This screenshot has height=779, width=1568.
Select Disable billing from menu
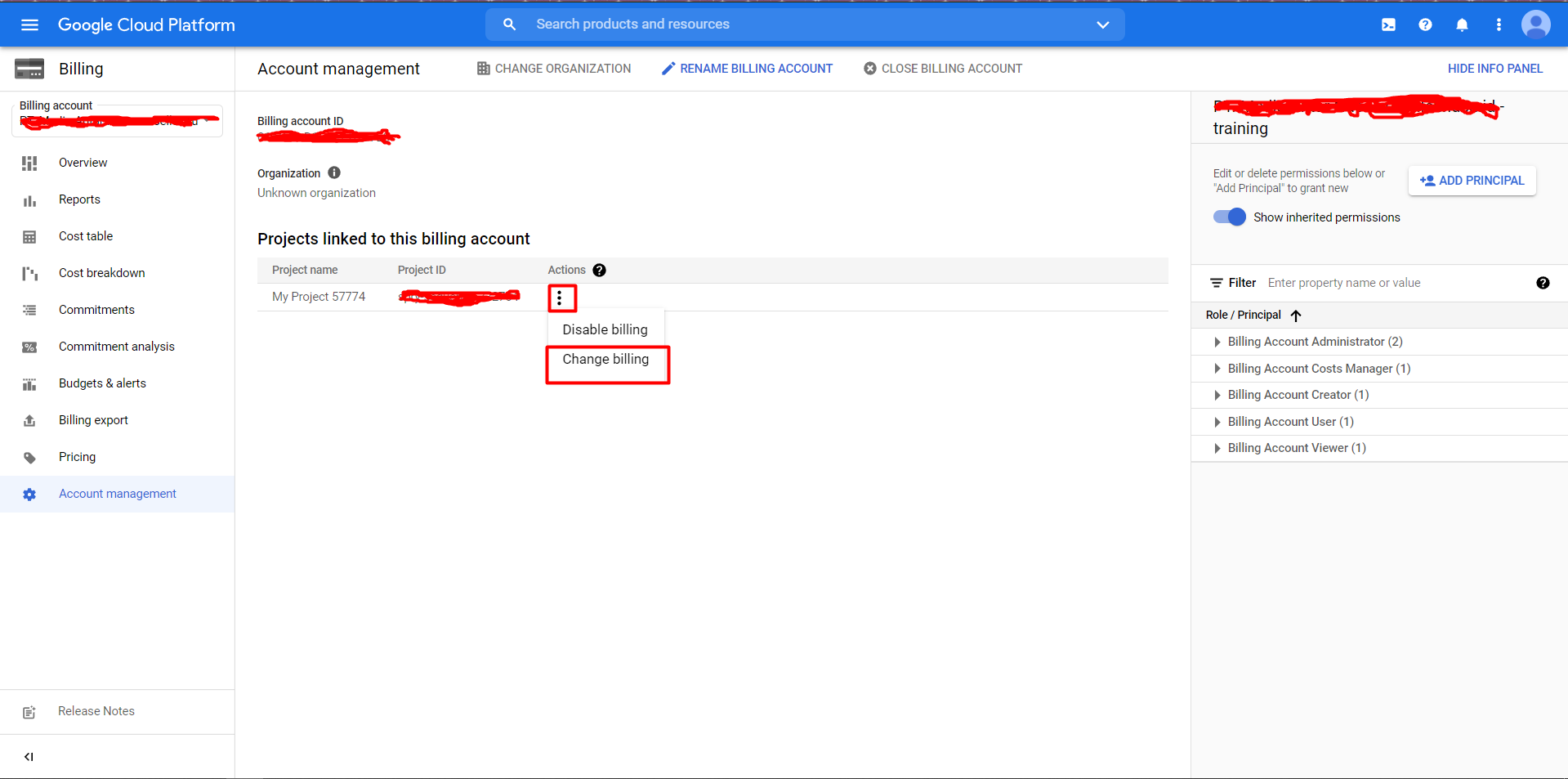tap(605, 329)
